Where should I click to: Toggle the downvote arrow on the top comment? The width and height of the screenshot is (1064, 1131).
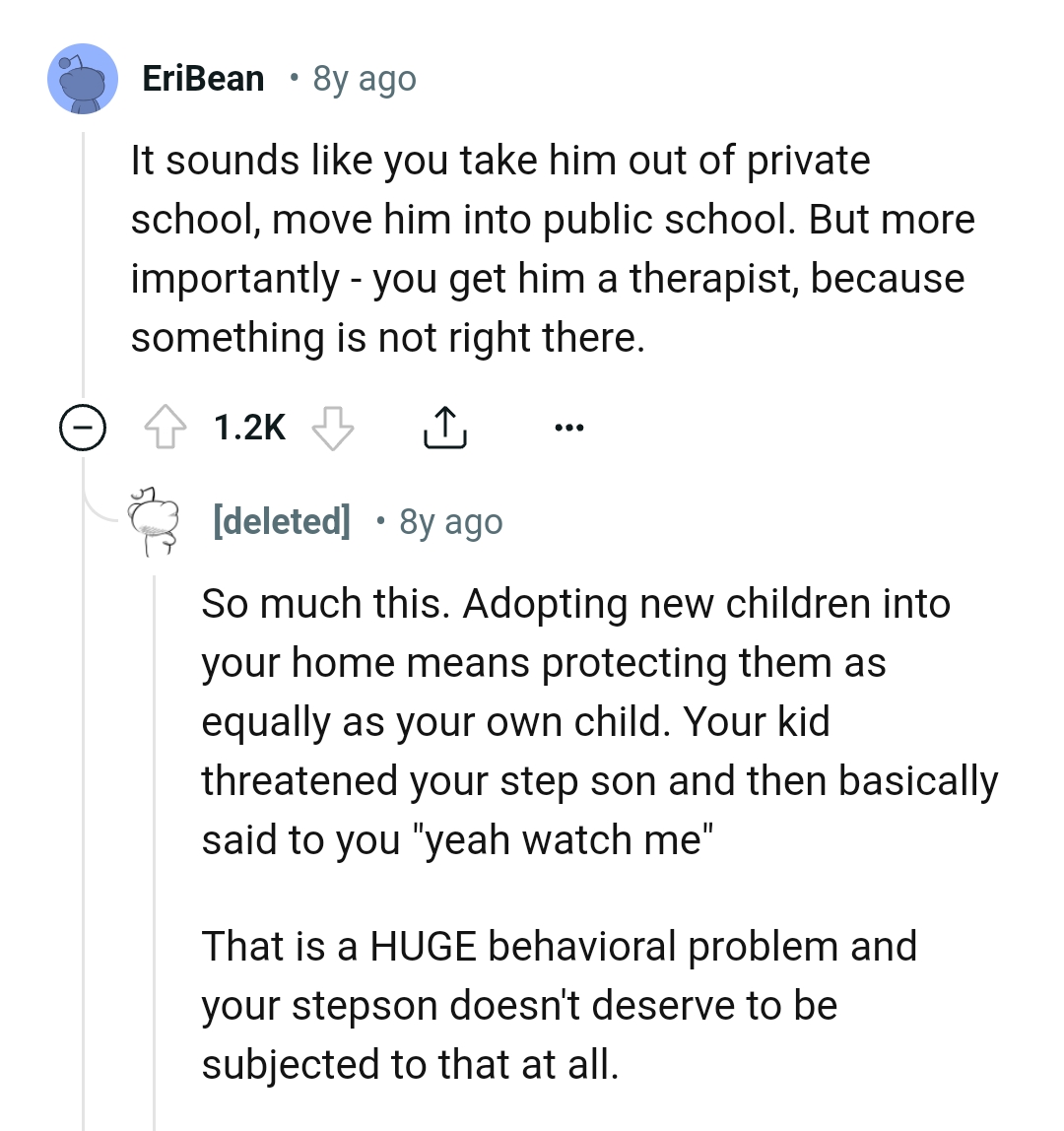(332, 429)
